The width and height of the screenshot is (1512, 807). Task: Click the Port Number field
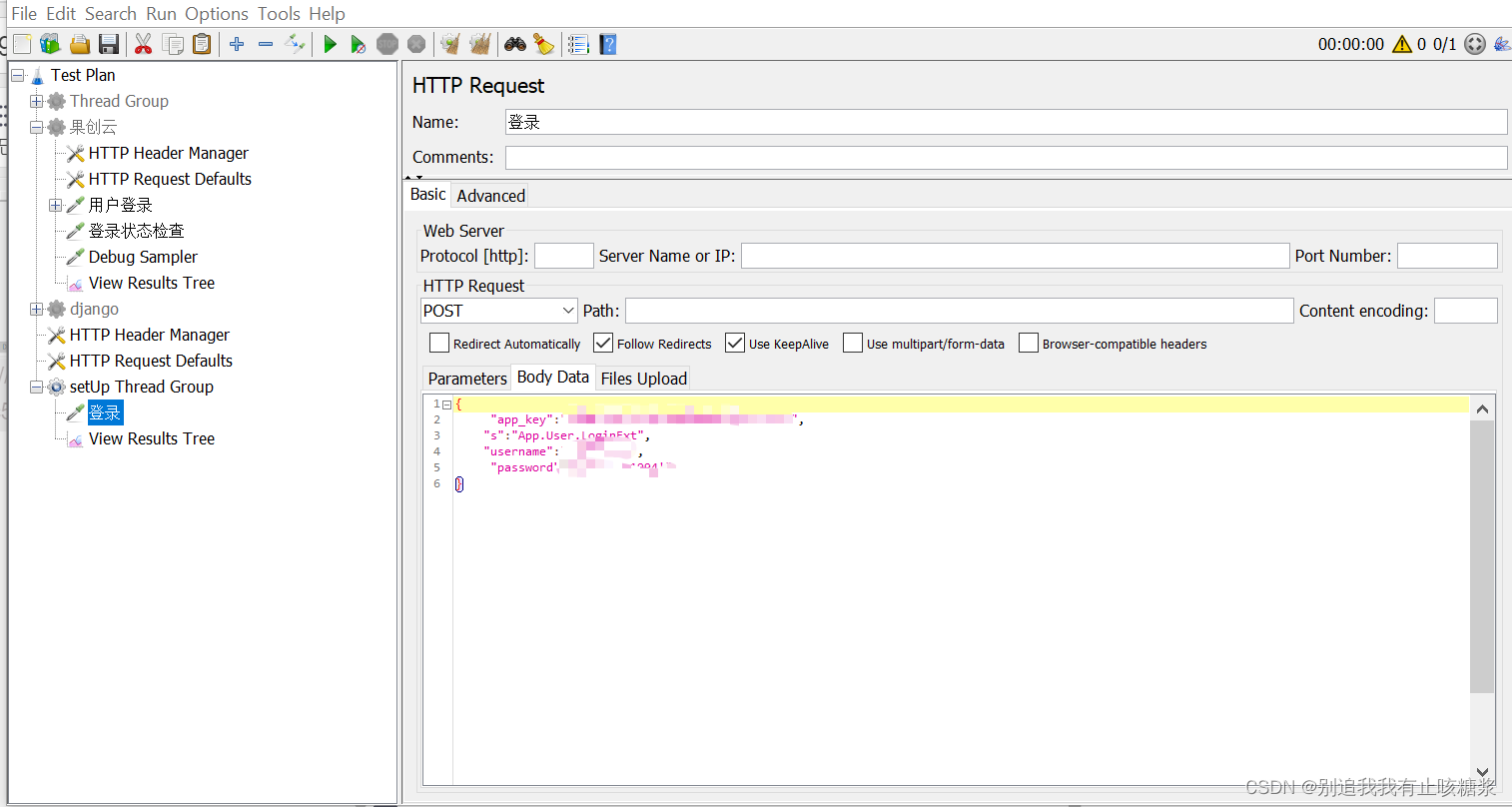1447,256
